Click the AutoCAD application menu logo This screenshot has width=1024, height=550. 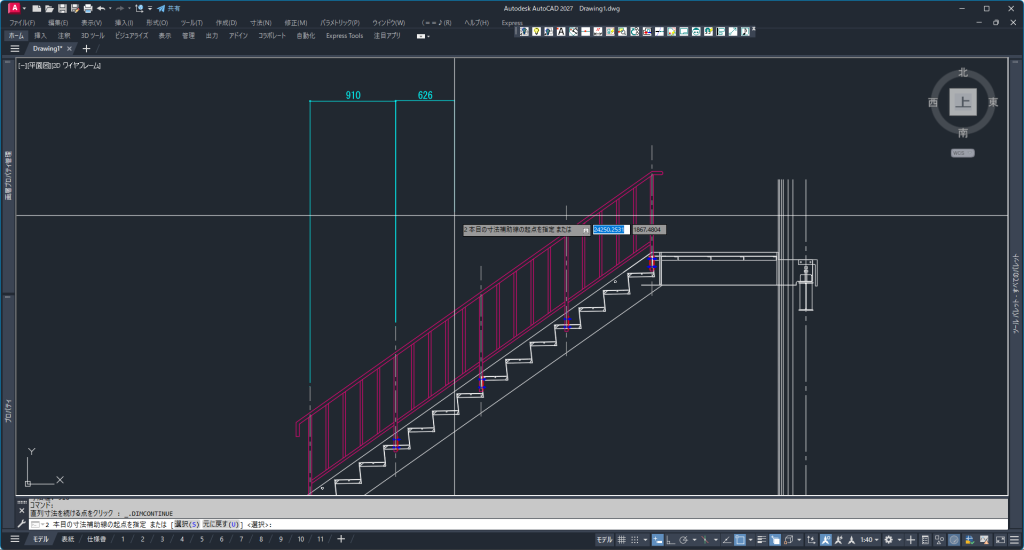tap(15, 8)
